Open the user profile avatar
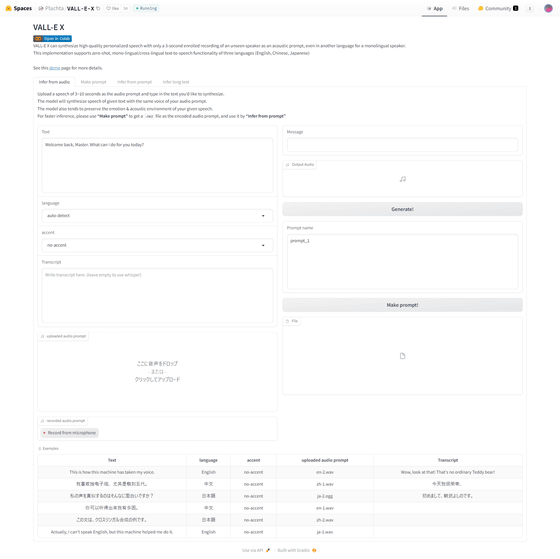The width and height of the screenshot is (560, 559). click(x=548, y=8)
